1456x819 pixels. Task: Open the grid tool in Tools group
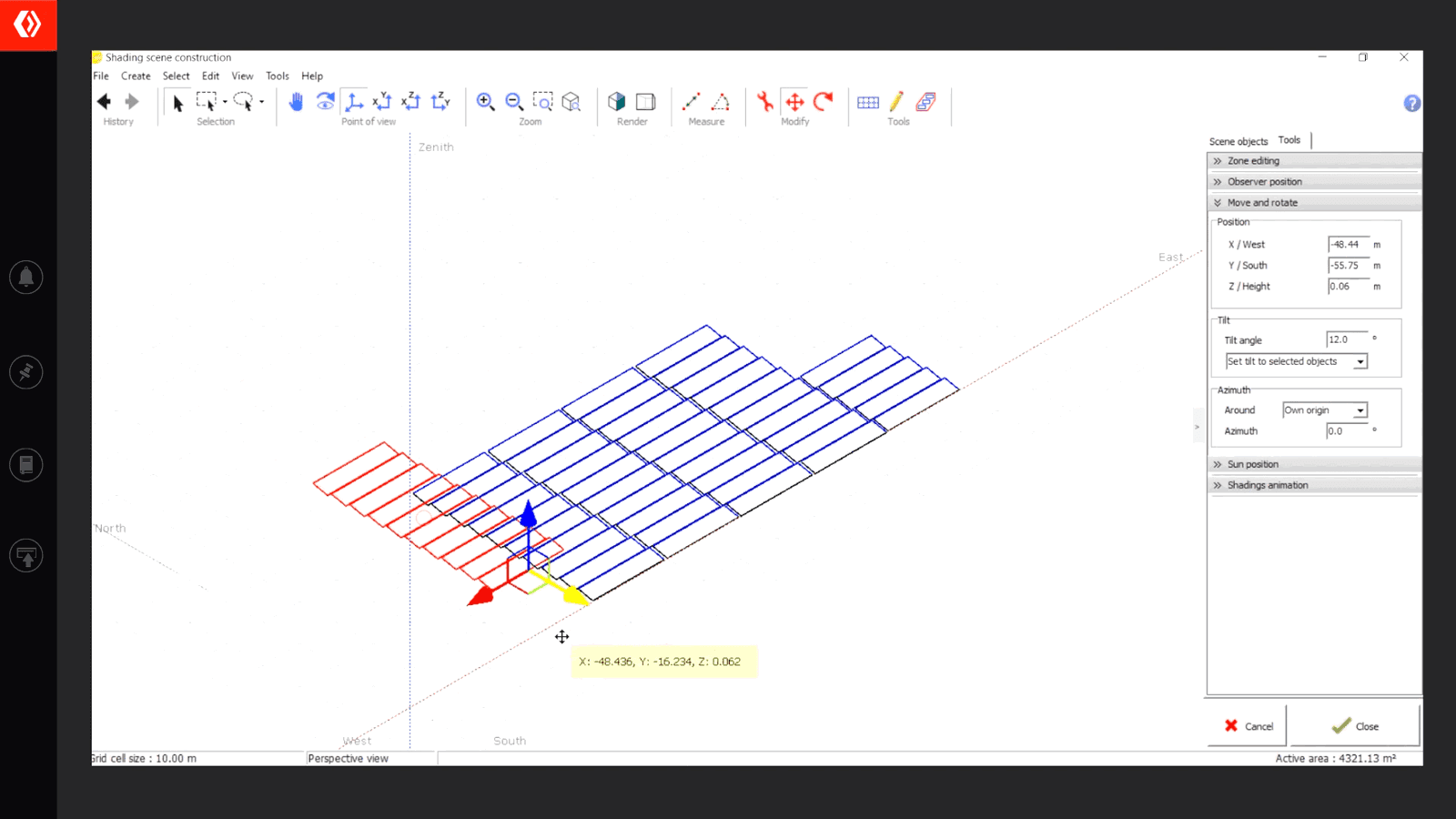click(868, 102)
